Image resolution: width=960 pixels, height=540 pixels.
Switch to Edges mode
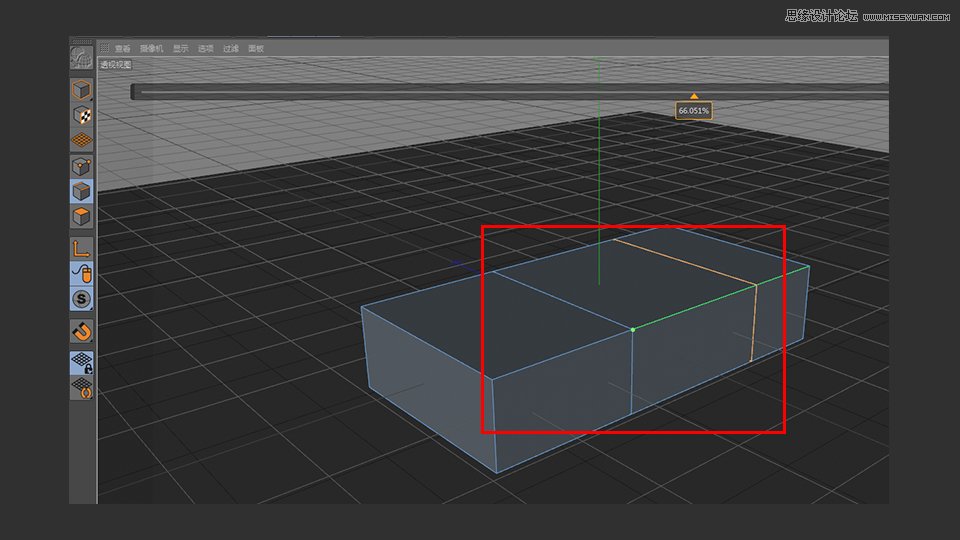point(81,192)
